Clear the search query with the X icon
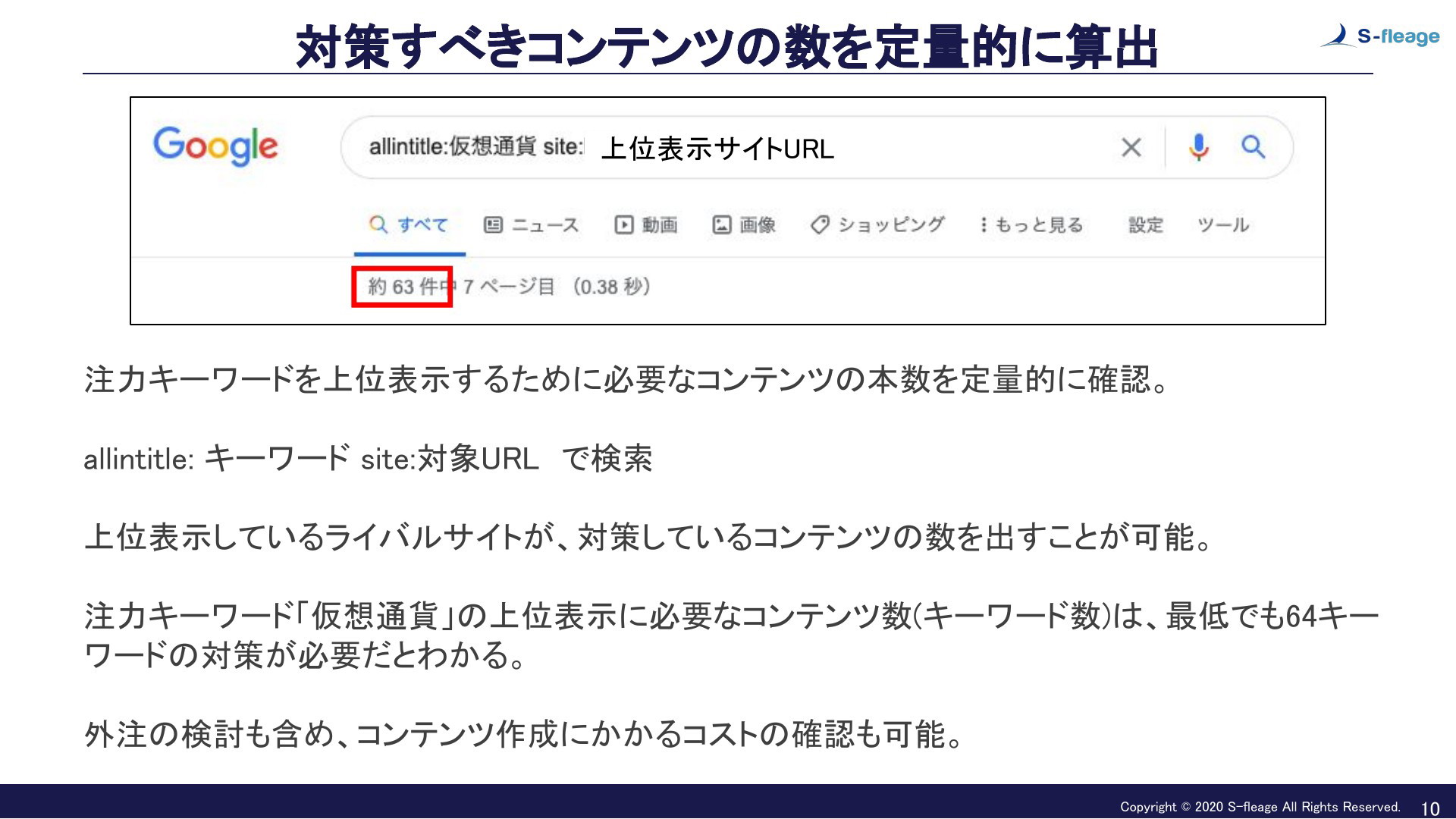1456x819 pixels. tap(1131, 147)
